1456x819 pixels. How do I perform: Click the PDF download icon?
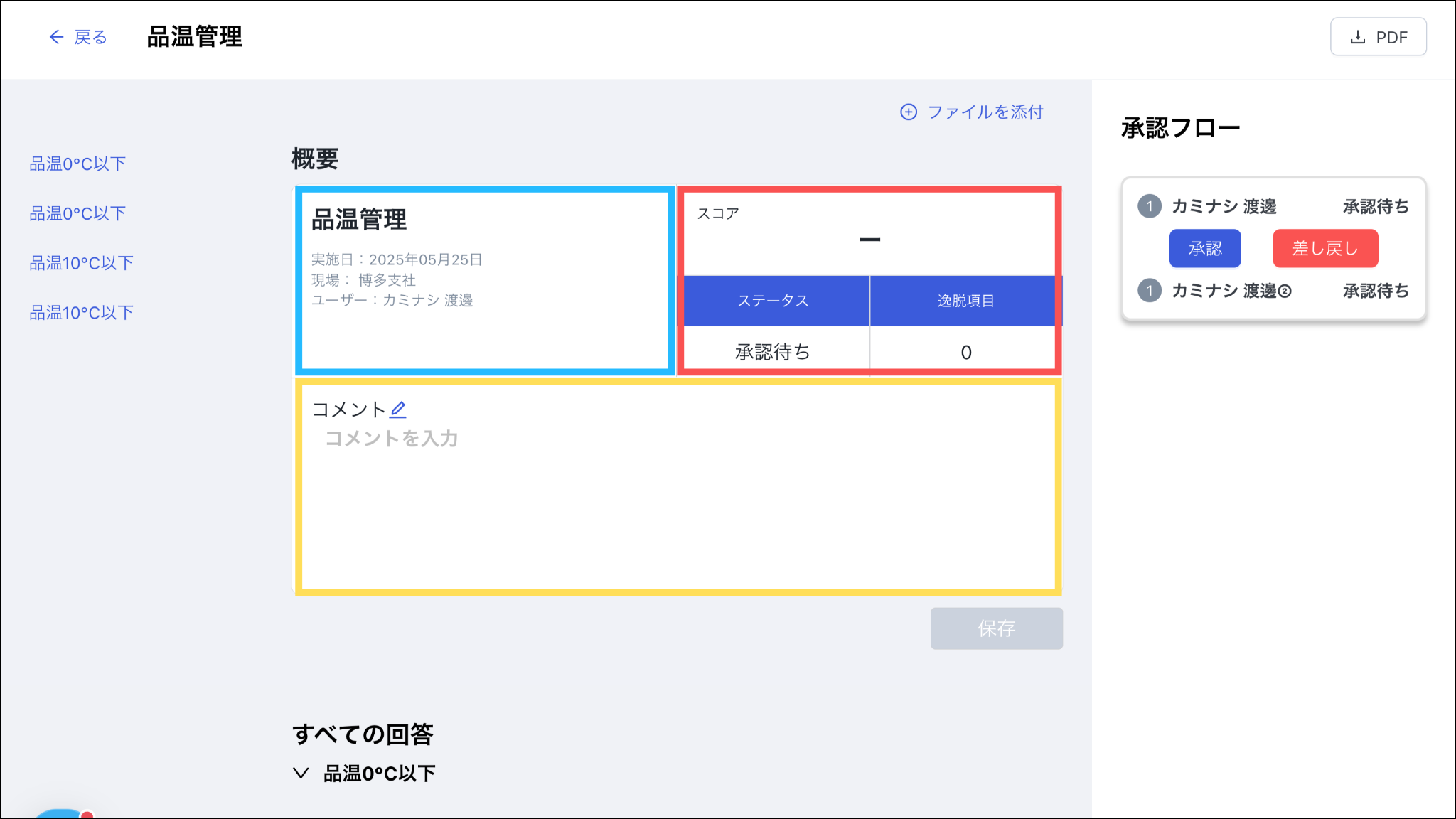pos(1357,37)
